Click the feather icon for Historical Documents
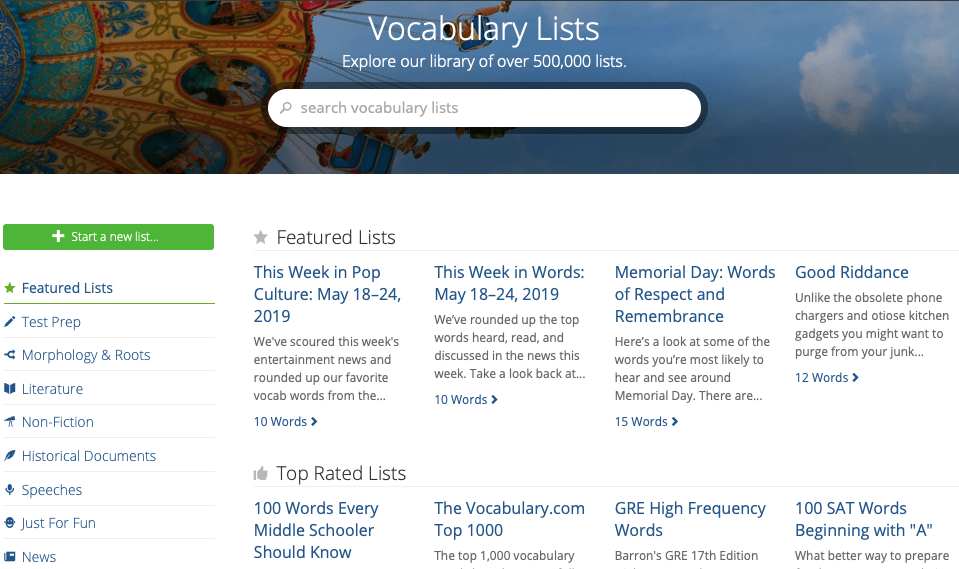The height and width of the screenshot is (569, 959). point(10,456)
